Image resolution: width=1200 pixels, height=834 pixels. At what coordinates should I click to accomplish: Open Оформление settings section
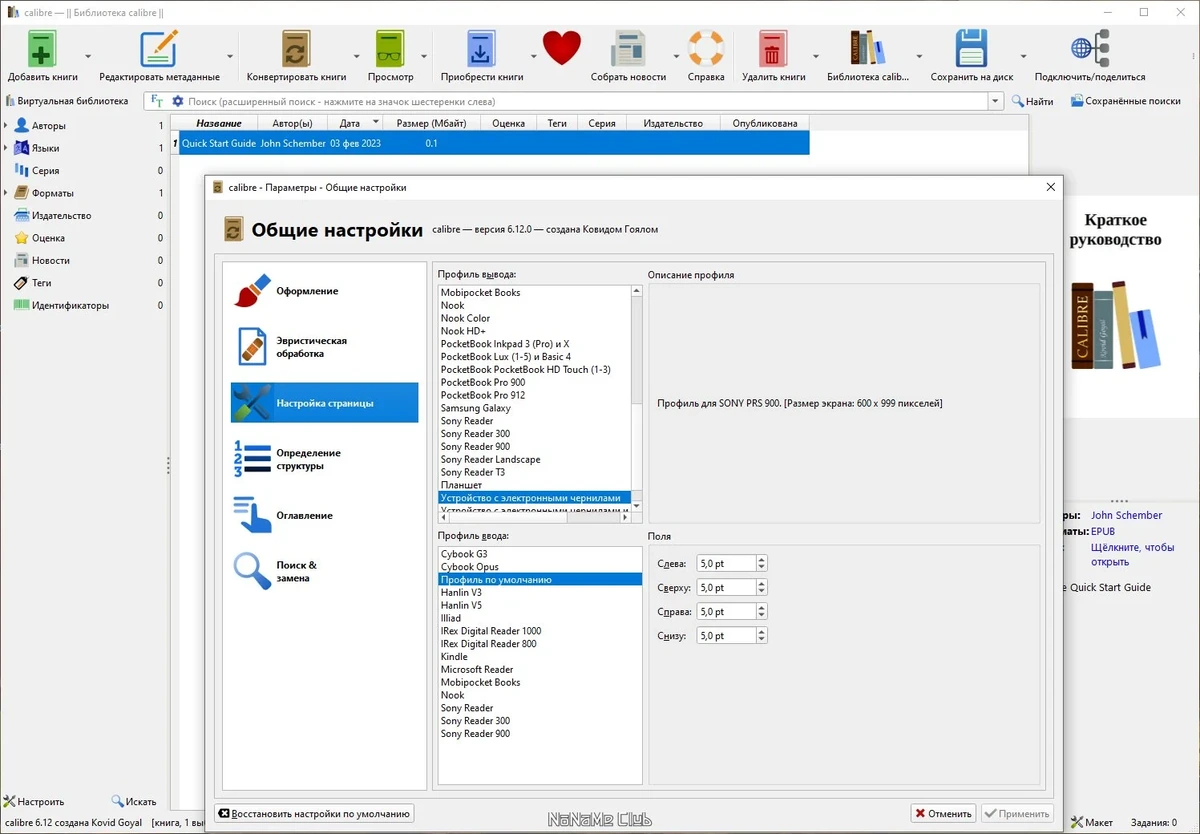(325, 291)
